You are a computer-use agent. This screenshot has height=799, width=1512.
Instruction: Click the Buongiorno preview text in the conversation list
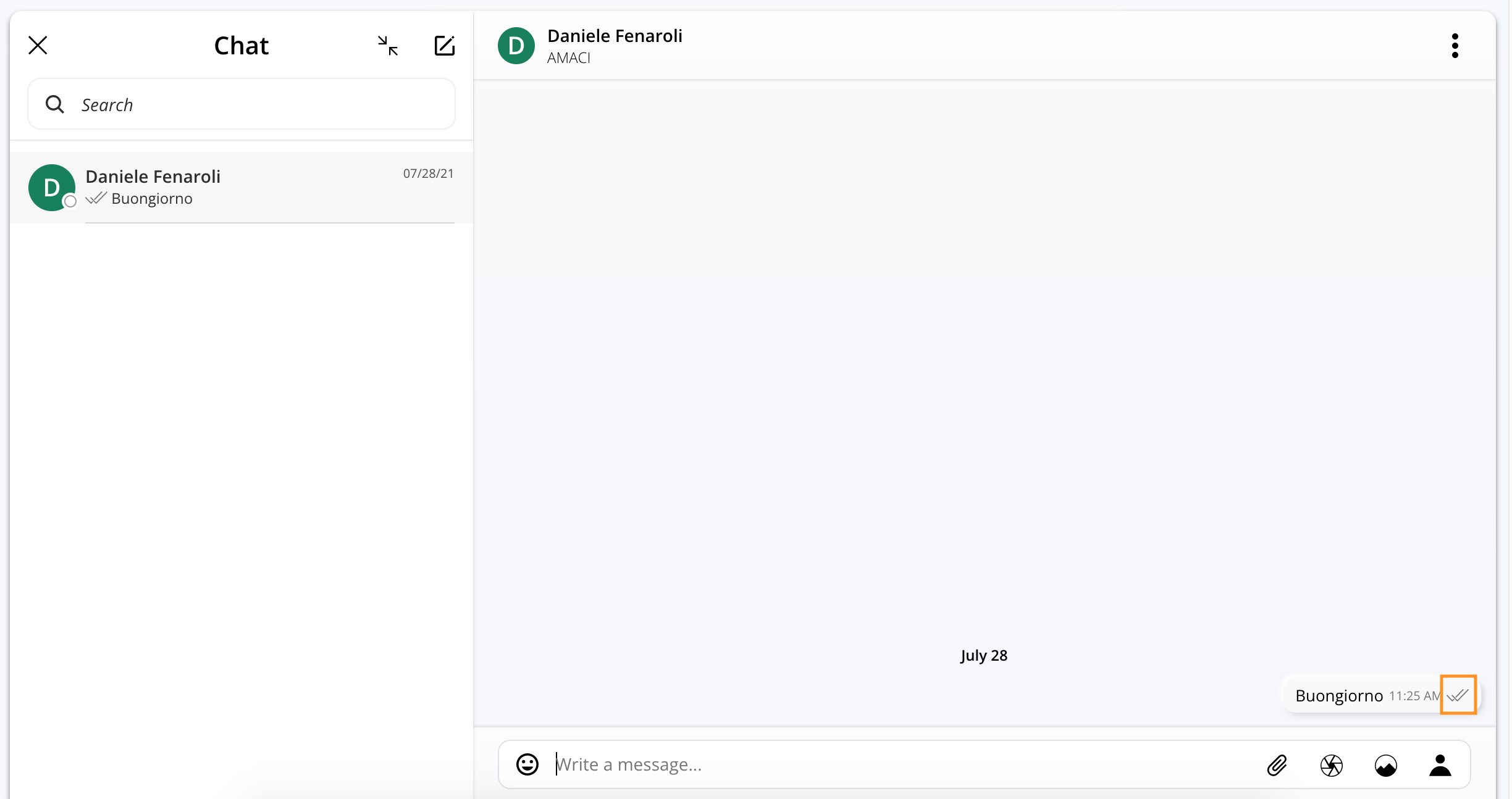[152, 199]
